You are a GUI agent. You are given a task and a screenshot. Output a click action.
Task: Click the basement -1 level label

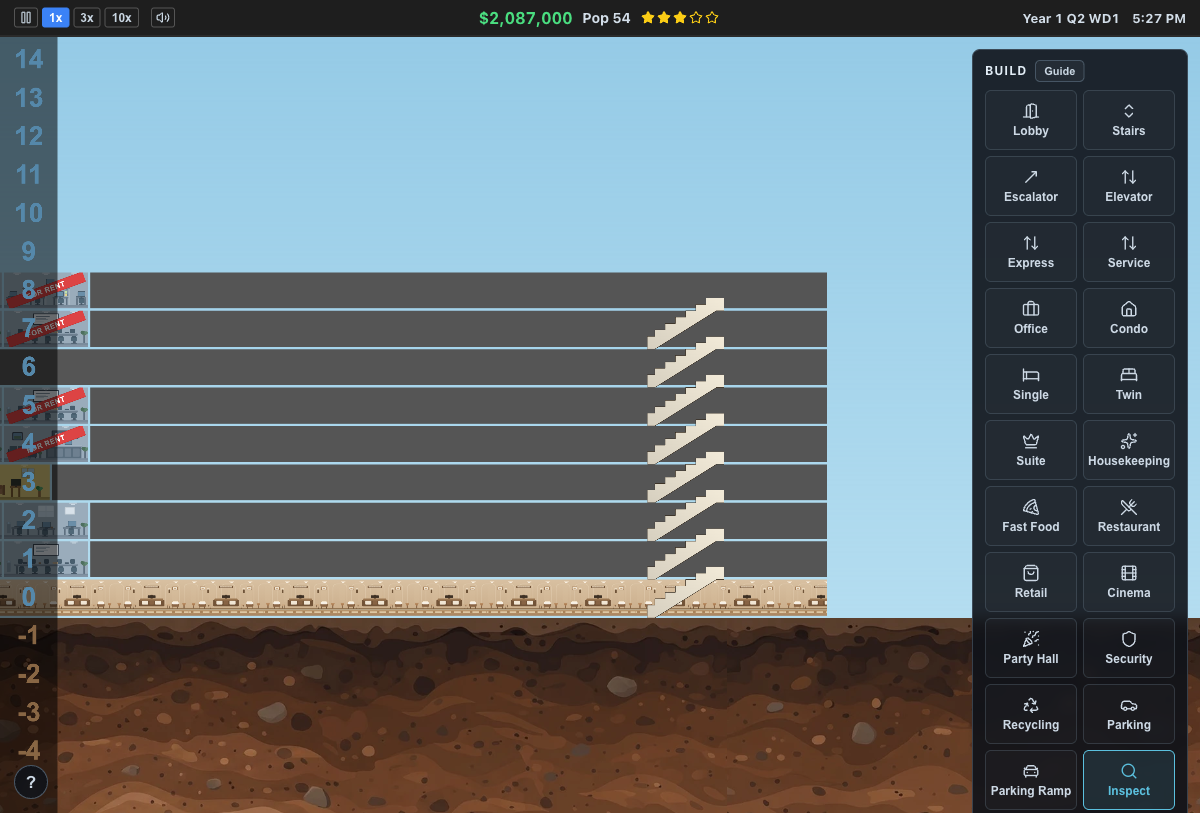point(29,635)
